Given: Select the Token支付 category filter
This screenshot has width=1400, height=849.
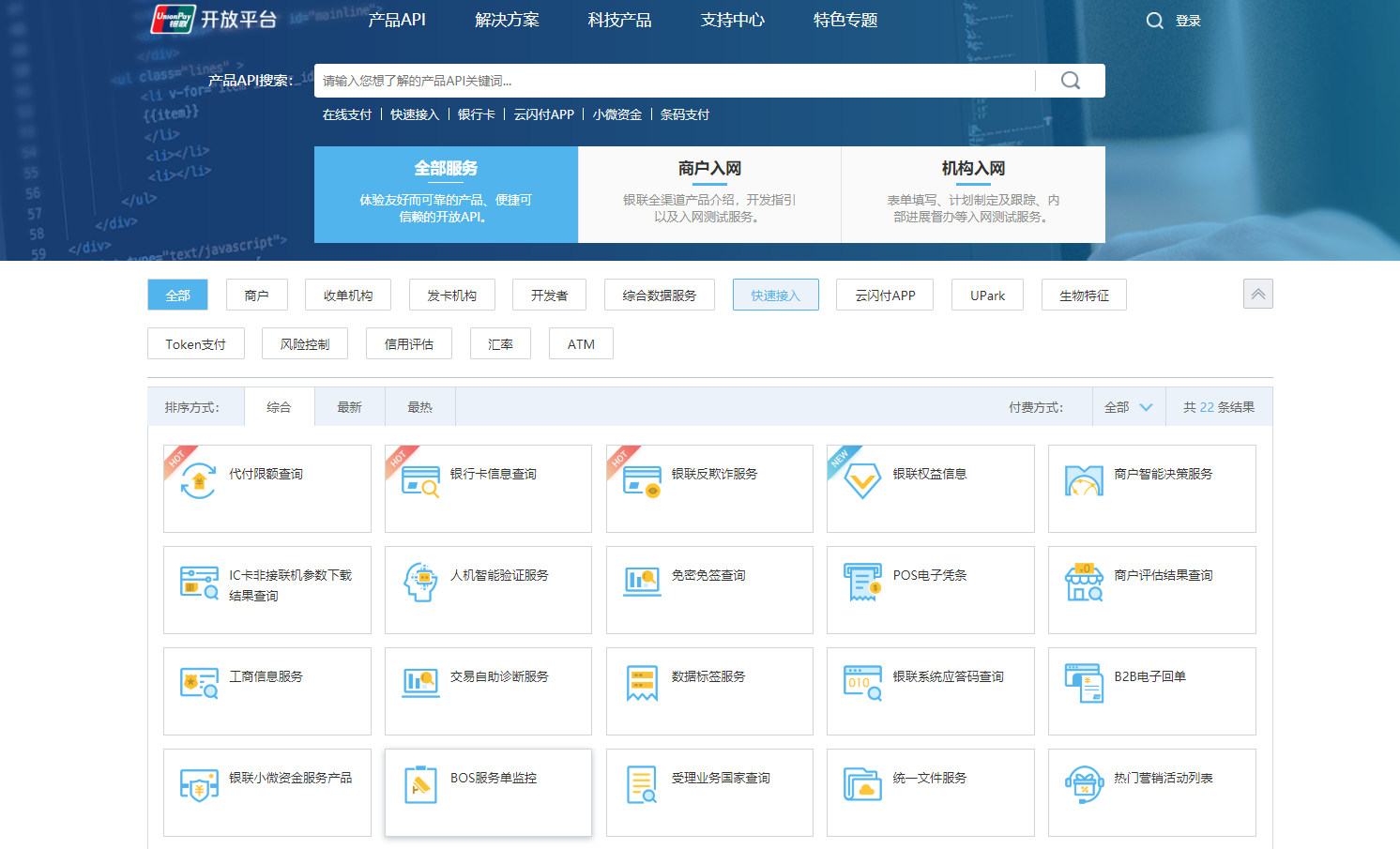Looking at the screenshot, I should point(196,343).
